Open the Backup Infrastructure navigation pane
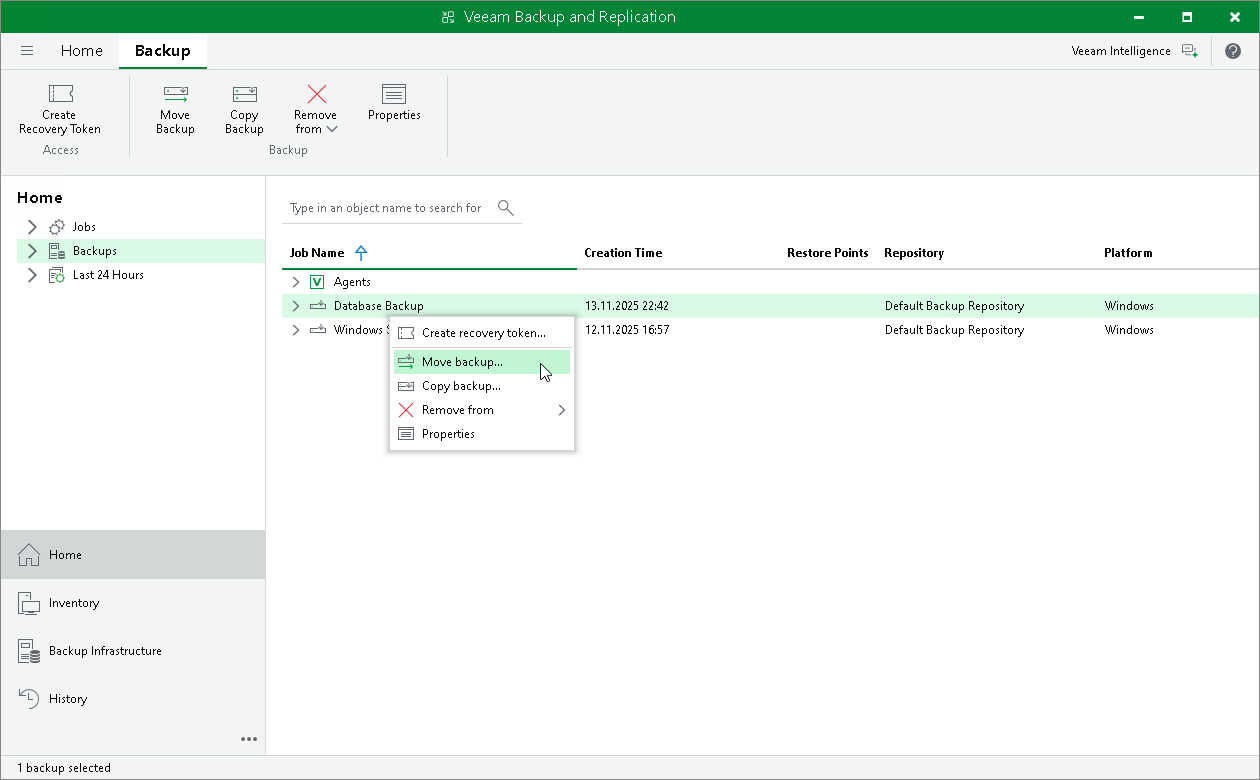This screenshot has width=1260, height=780. point(133,651)
